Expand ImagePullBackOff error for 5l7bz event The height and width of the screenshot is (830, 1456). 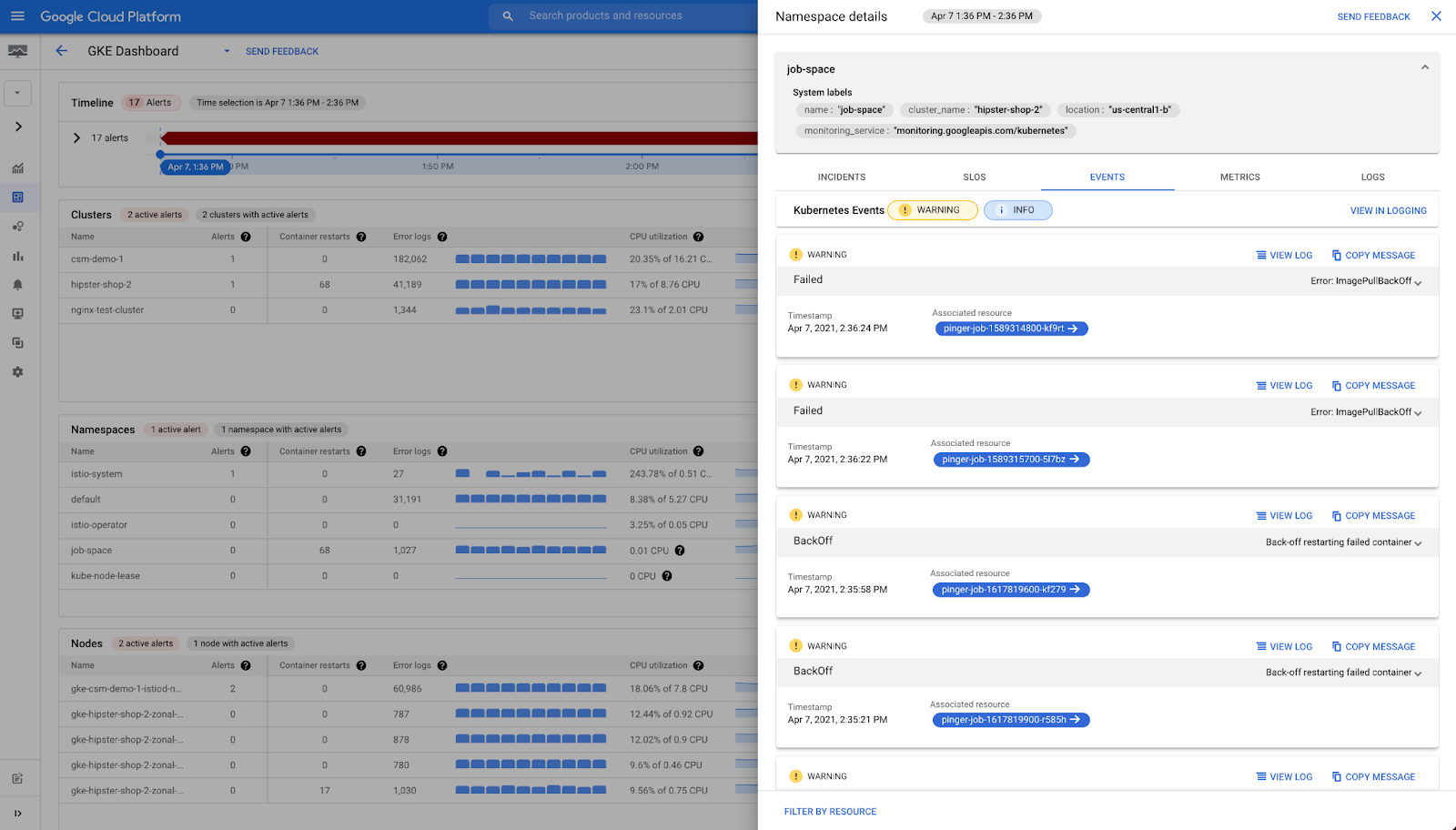coord(1418,413)
